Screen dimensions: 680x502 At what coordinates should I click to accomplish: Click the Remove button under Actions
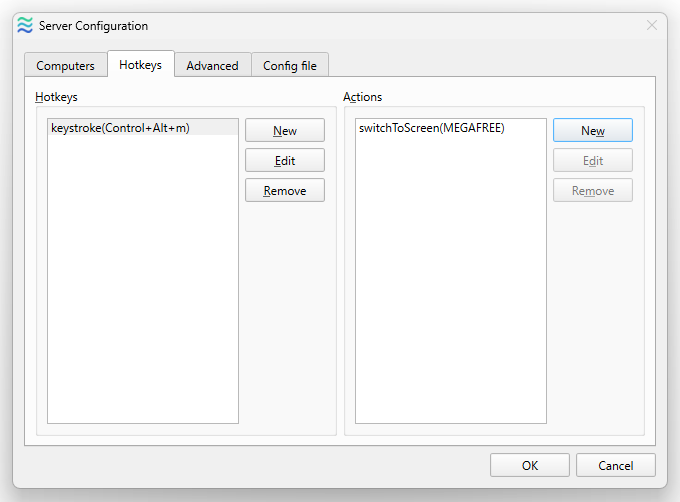coord(593,191)
